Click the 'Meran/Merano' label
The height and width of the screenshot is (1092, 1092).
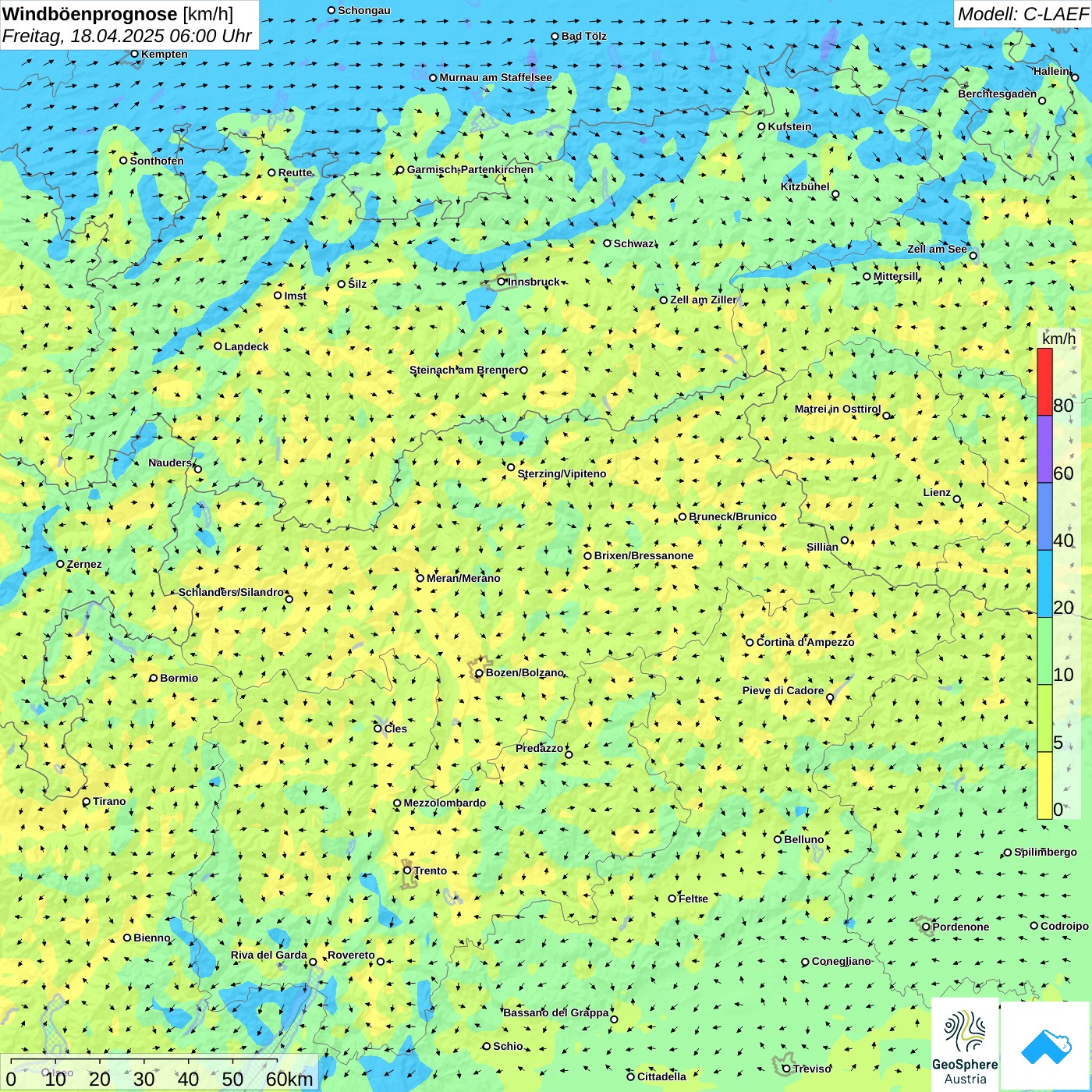[463, 578]
